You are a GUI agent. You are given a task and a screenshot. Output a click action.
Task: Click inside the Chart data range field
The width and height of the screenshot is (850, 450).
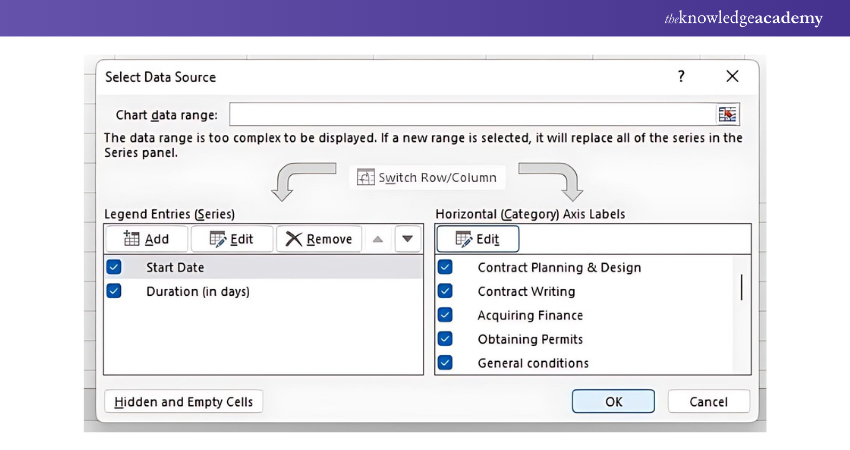[470, 114]
